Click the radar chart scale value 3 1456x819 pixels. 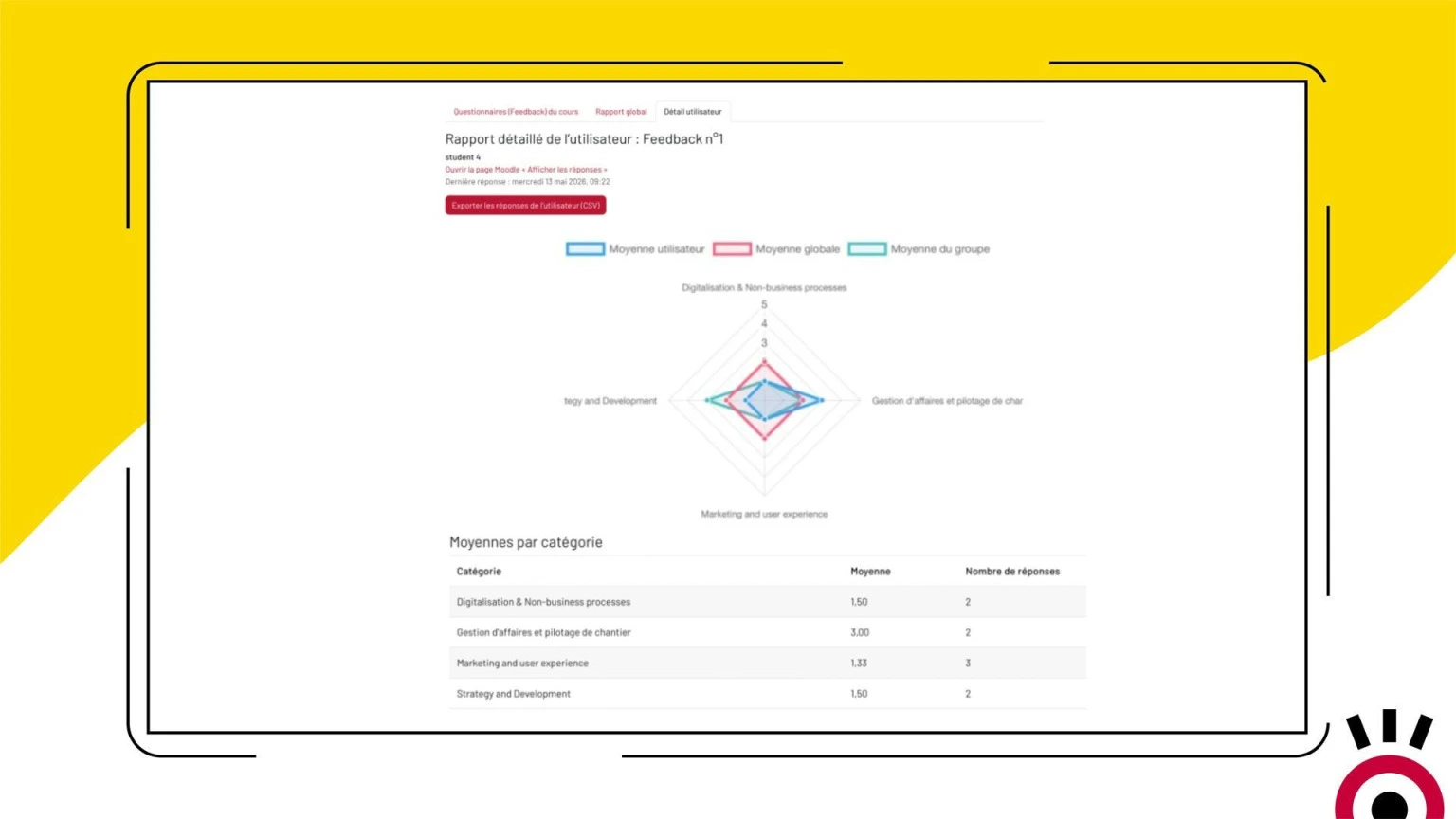coord(764,343)
